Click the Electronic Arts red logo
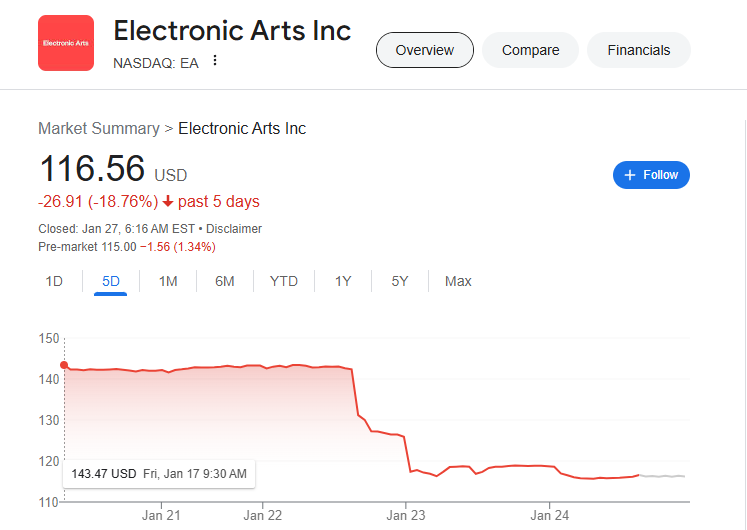This screenshot has height=530, width=747. (66, 43)
